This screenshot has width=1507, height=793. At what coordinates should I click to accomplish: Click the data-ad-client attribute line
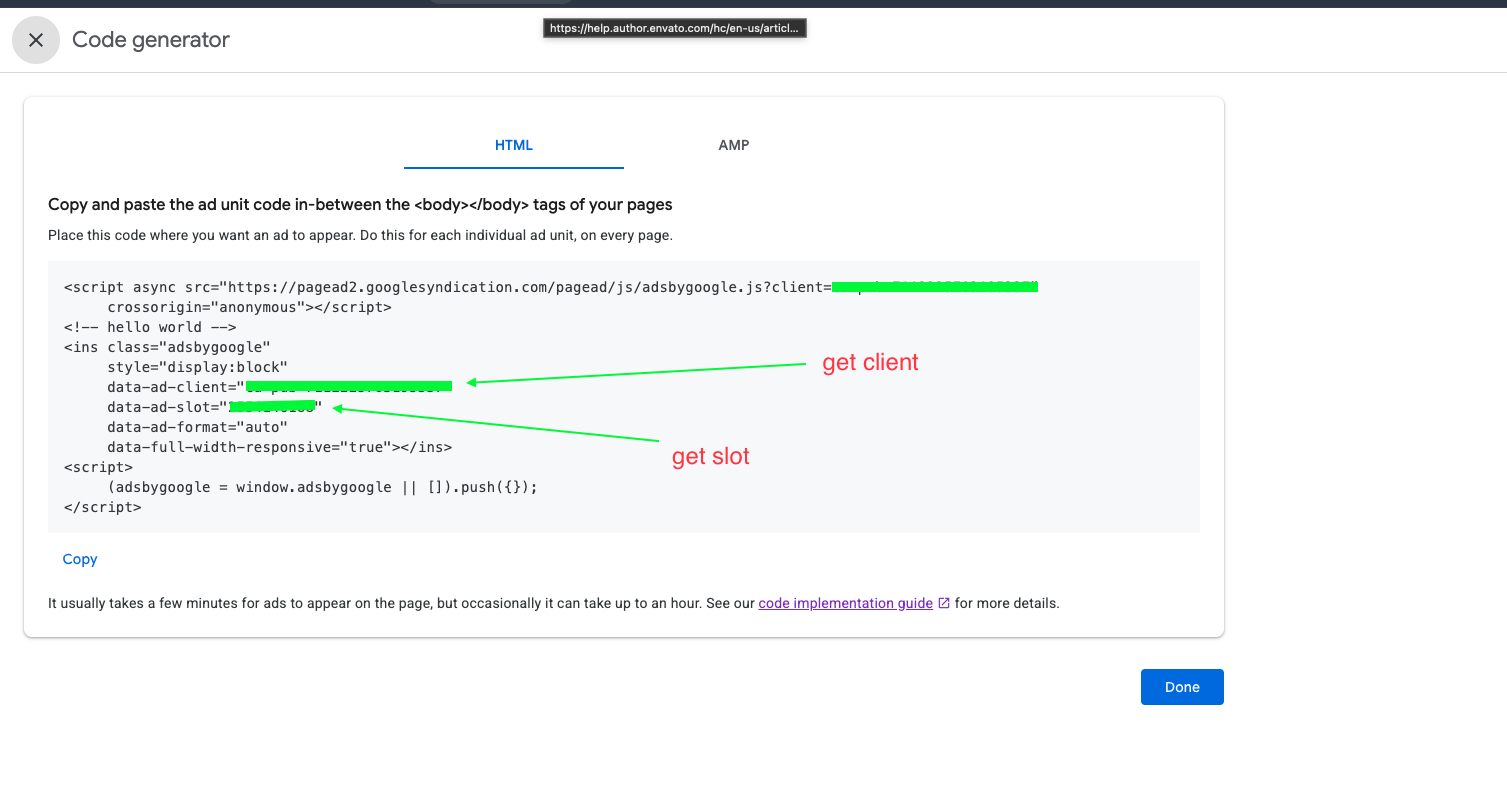(175, 387)
